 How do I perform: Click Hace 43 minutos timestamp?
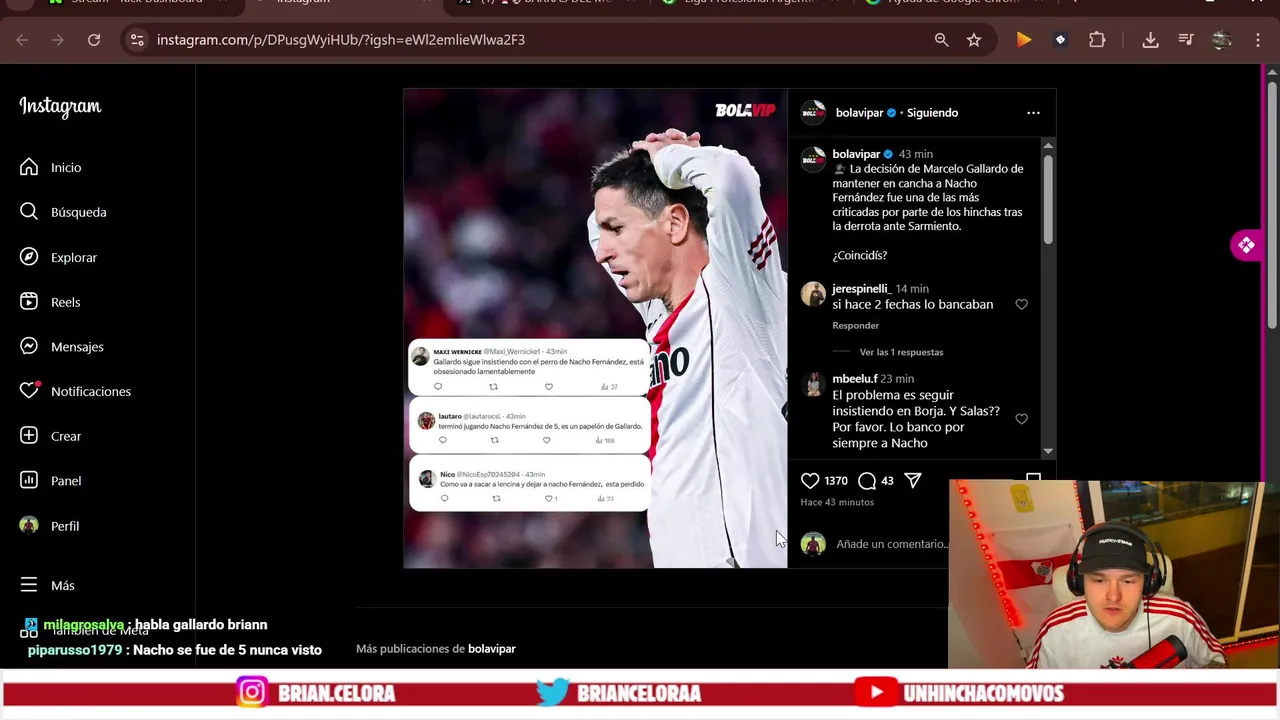837,502
